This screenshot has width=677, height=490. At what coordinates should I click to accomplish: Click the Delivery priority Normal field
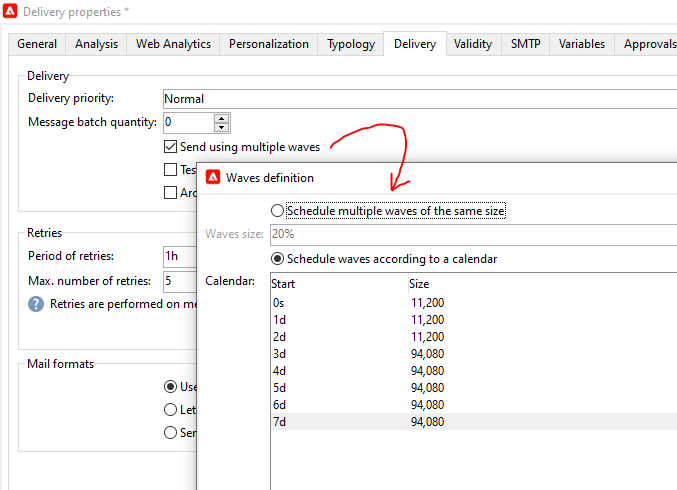pos(420,99)
